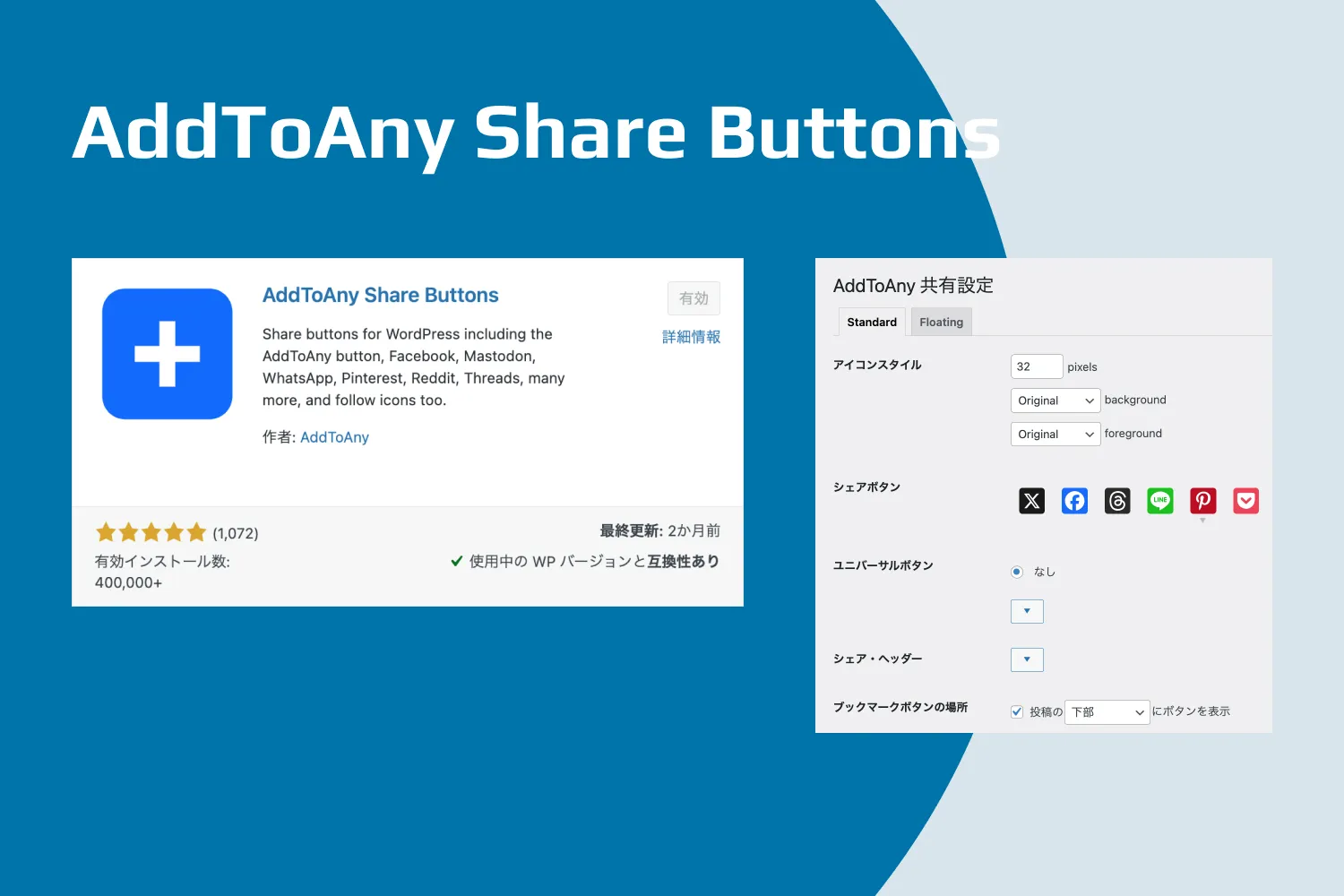Switch to the Floating tab
The image size is (1344, 896).
(941, 322)
